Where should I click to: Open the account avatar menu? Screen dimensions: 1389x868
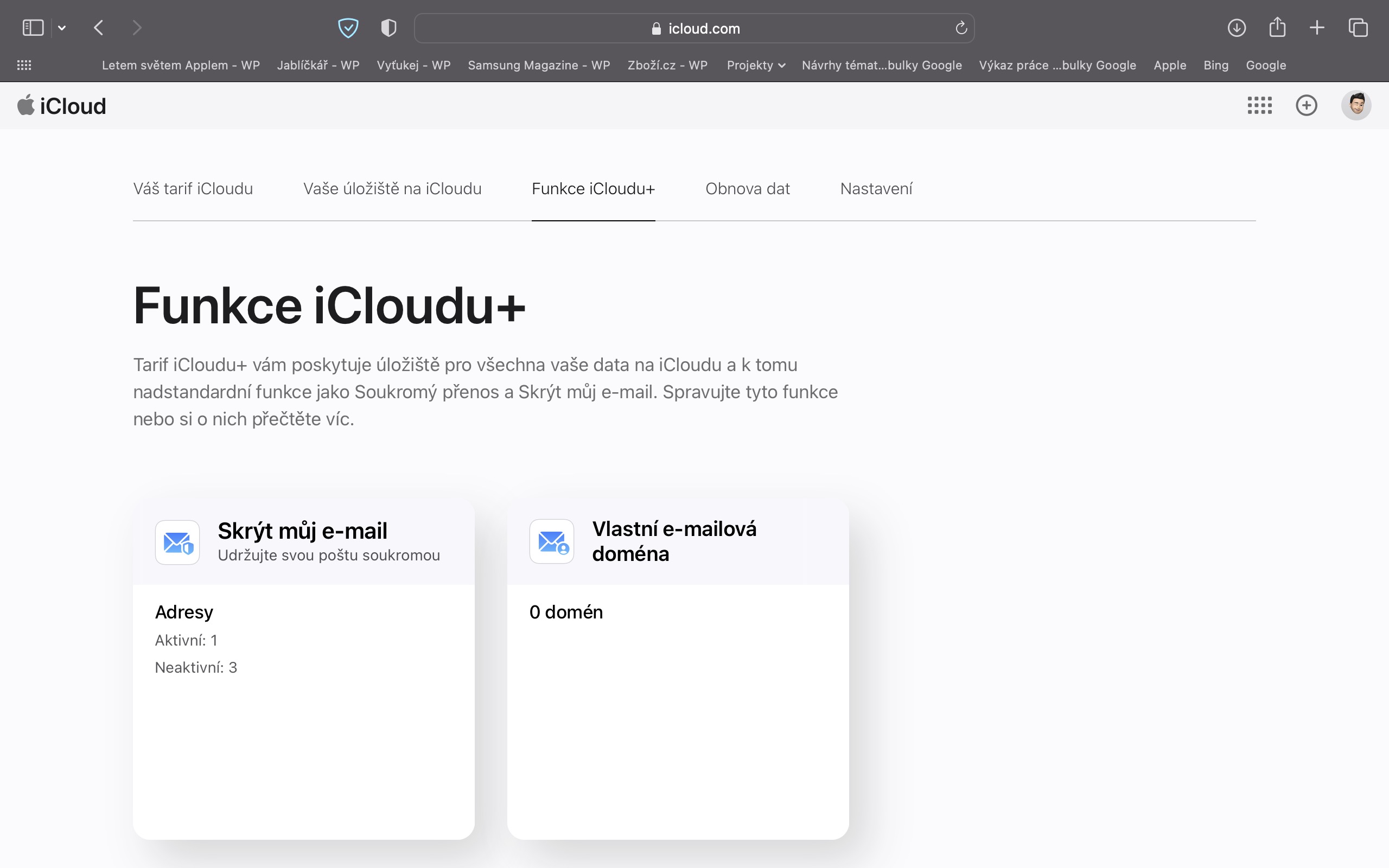click(1356, 106)
